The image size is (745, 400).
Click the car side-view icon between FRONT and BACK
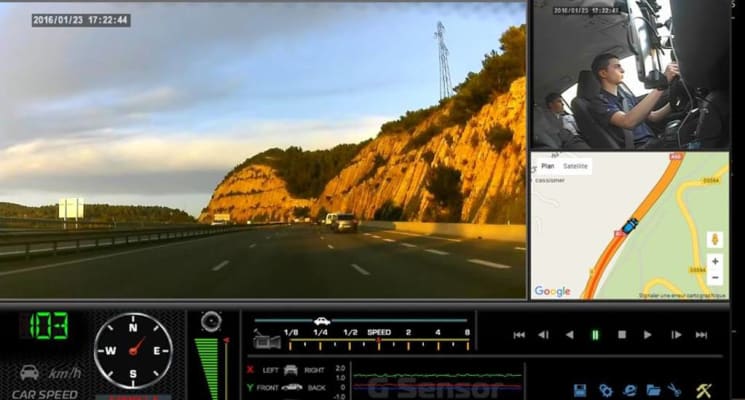pos(292,388)
